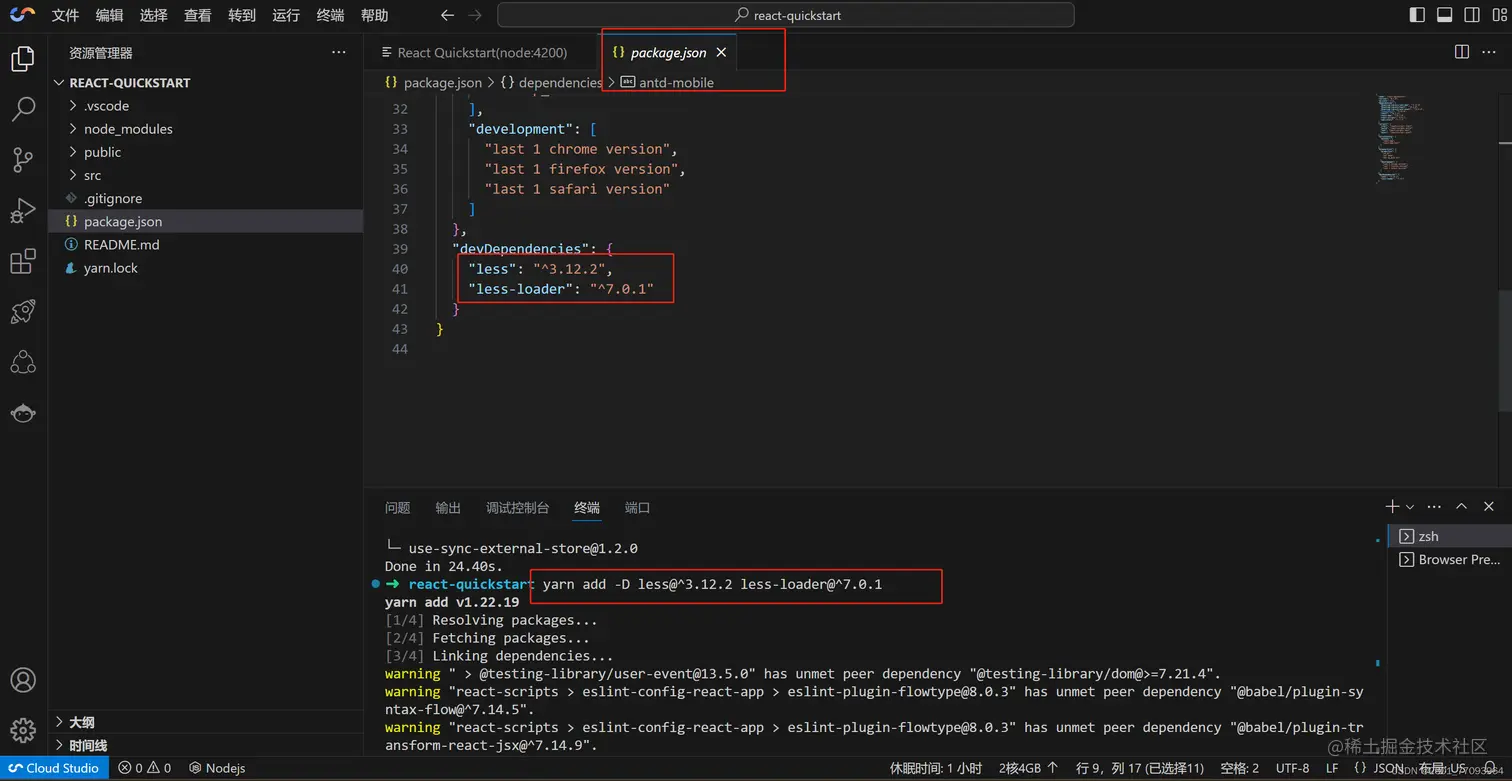1512x781 pixels.
Task: Switch to the 输出 panel tab
Action: point(448,507)
